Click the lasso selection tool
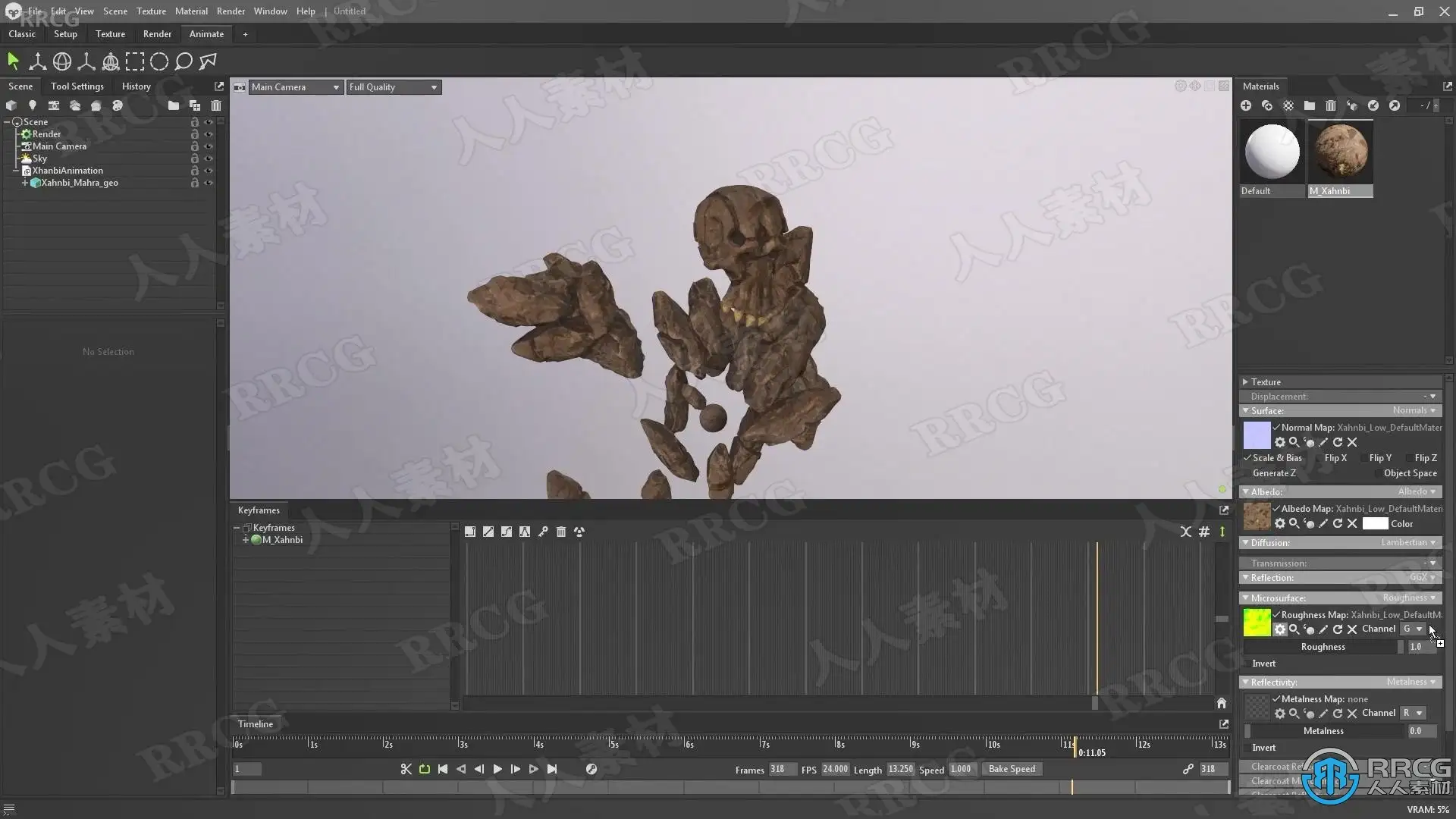The width and height of the screenshot is (1456, 819). tap(184, 61)
